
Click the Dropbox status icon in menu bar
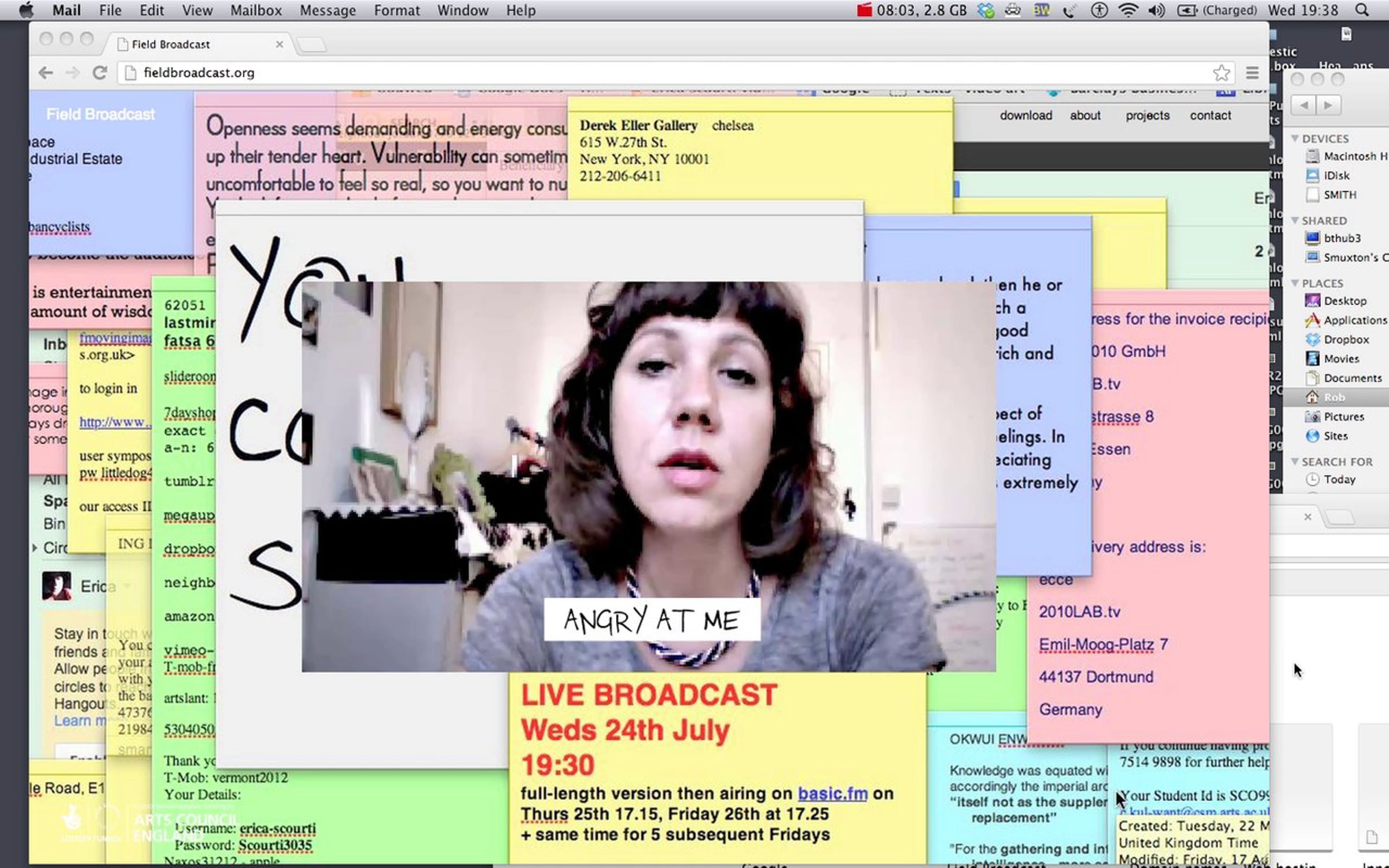pos(986,10)
